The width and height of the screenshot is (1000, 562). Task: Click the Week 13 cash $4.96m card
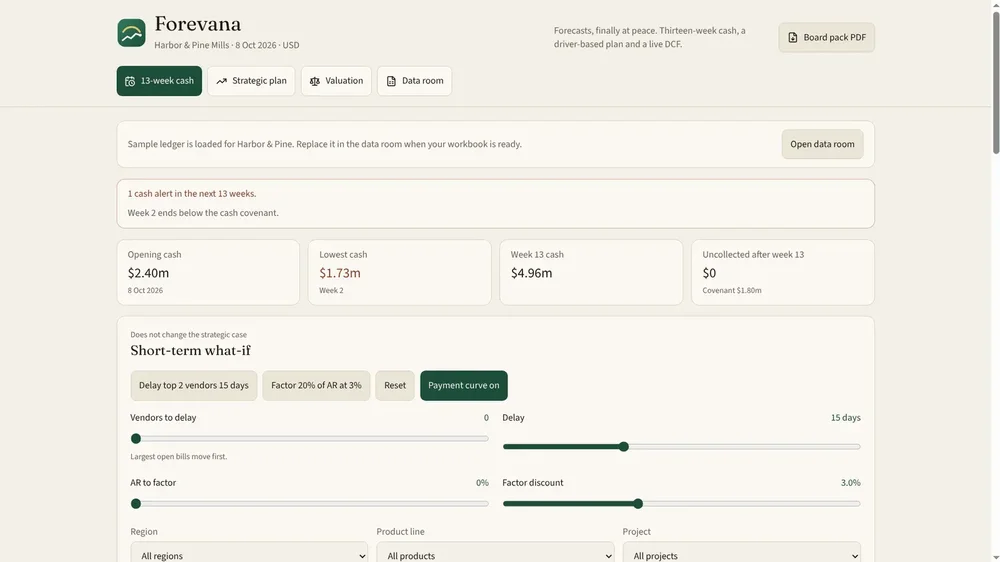click(x=591, y=272)
